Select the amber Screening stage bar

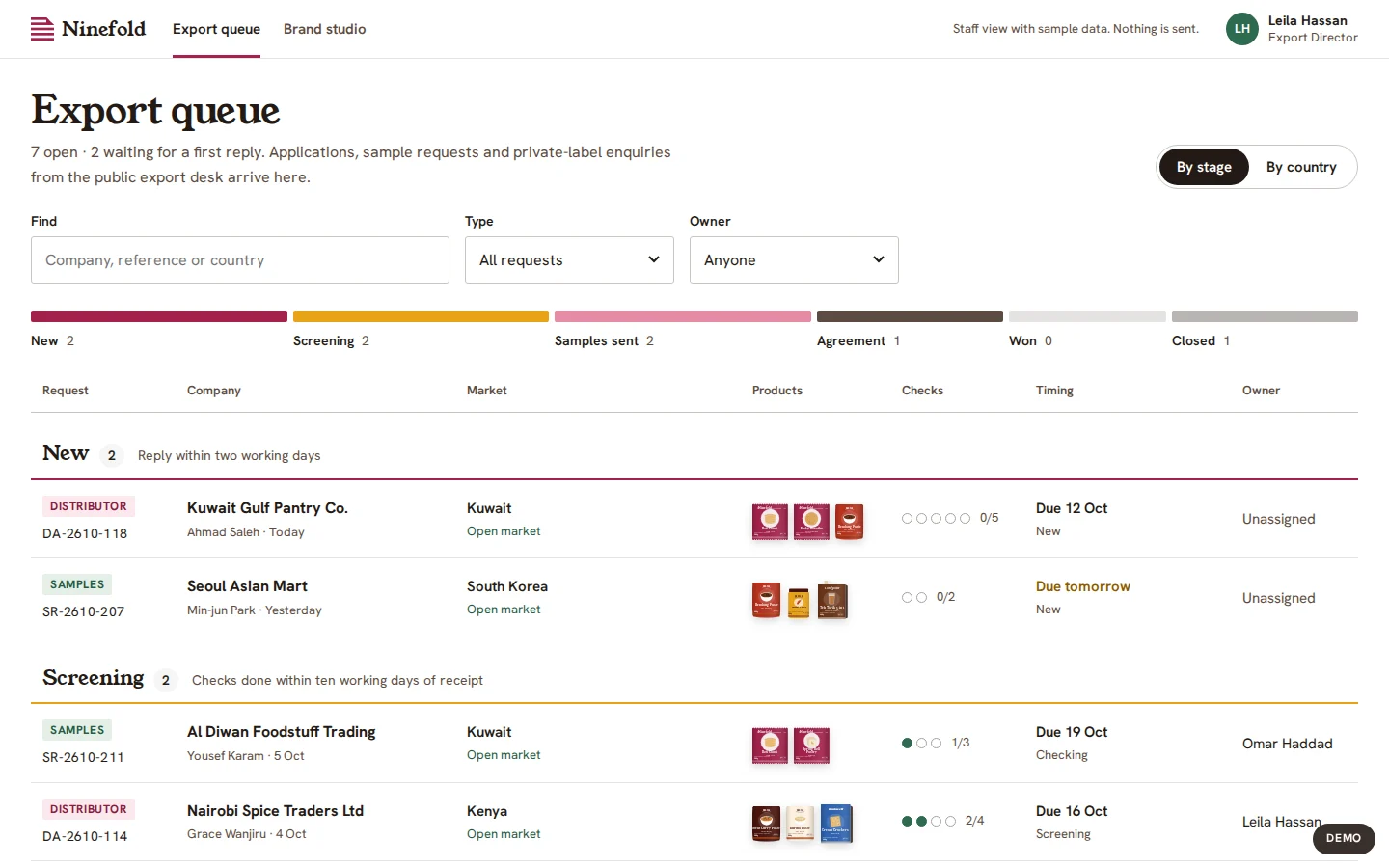tap(421, 316)
